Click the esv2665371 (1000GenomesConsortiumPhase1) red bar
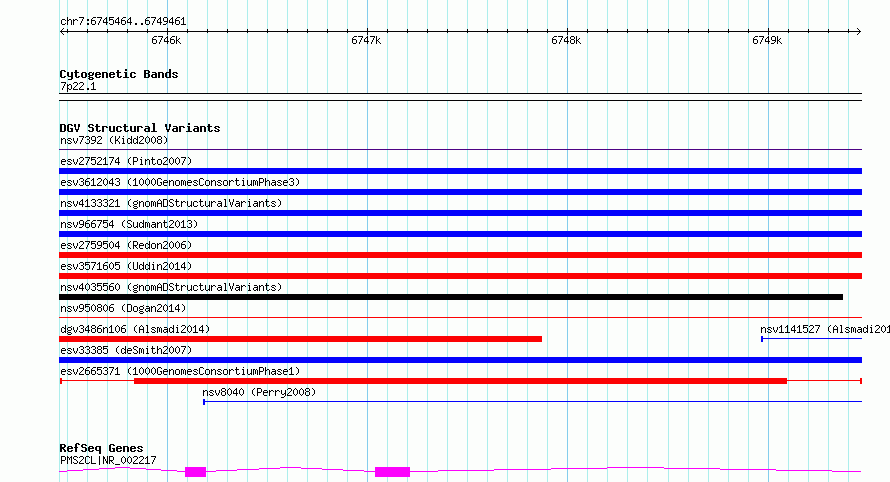The width and height of the screenshot is (890, 482). tap(460, 381)
